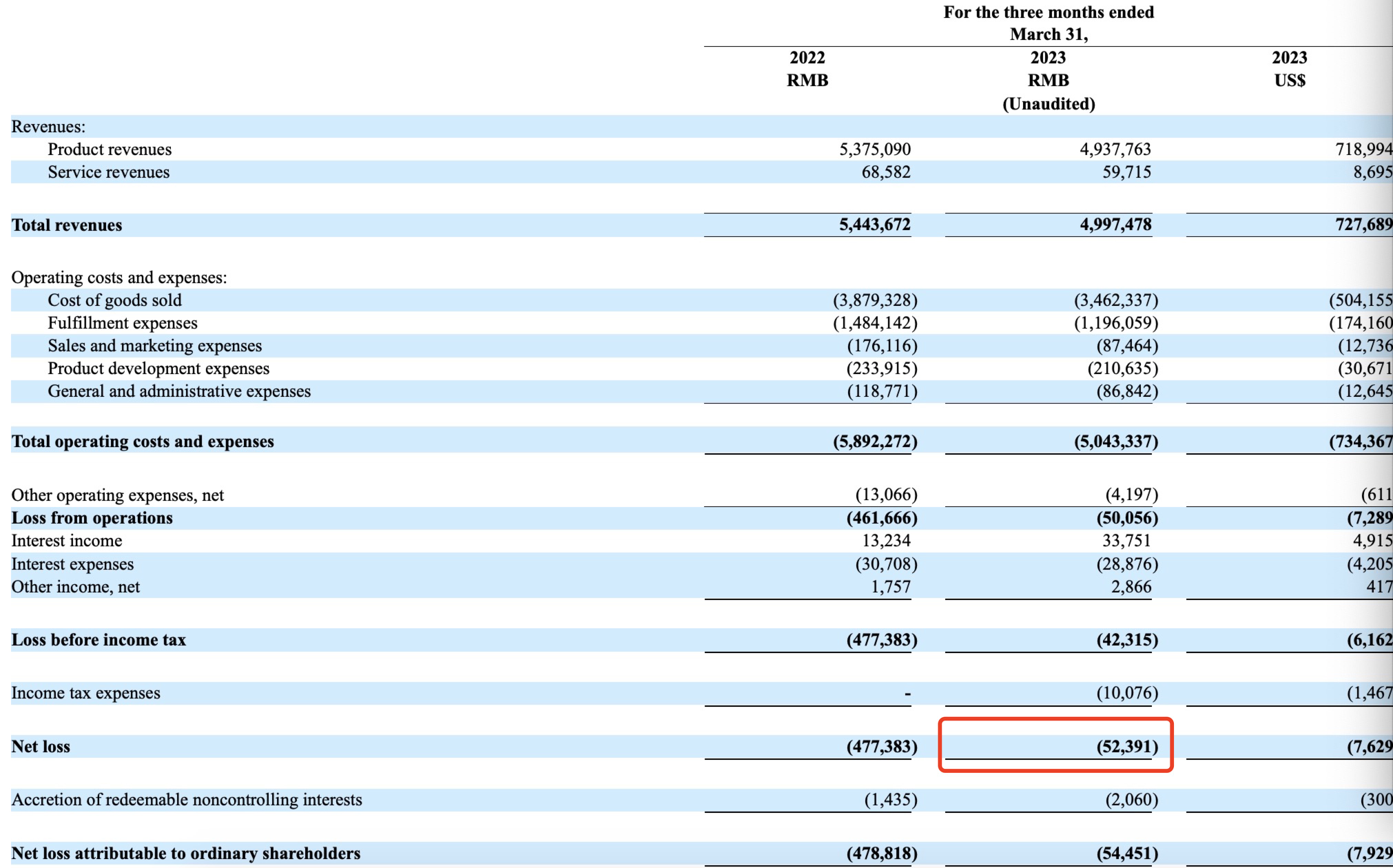Click Service revenues 2023 value 59,715
Screen dimensions: 1393x868
coord(1126,172)
